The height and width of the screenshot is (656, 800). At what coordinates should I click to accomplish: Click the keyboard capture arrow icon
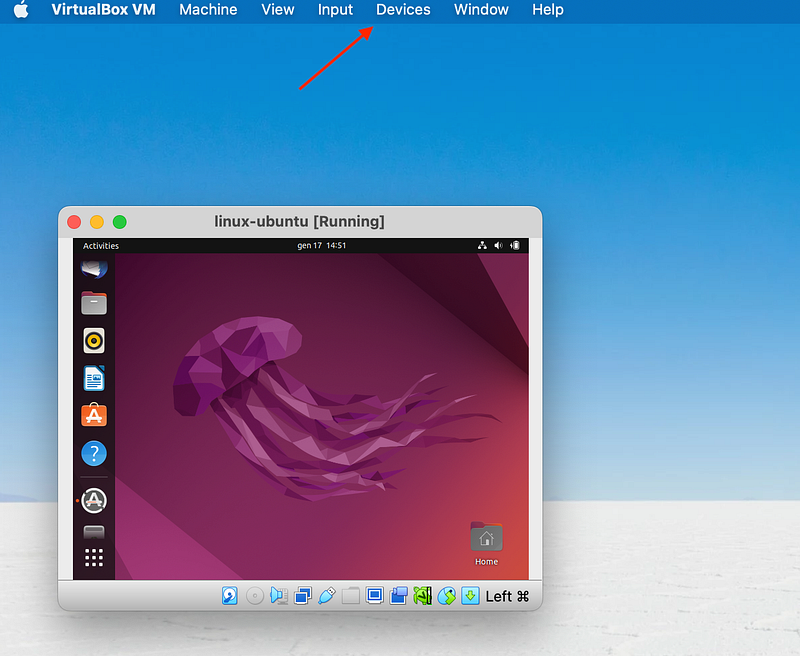(x=470, y=595)
